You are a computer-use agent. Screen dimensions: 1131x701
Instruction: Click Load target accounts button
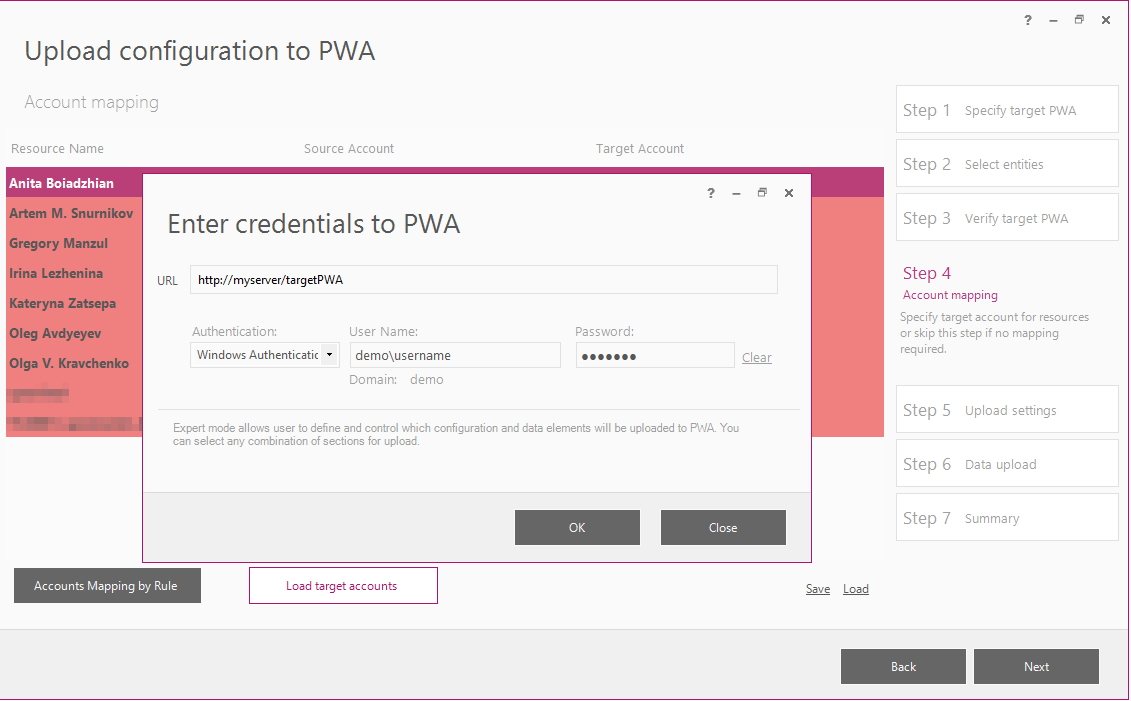pos(343,586)
